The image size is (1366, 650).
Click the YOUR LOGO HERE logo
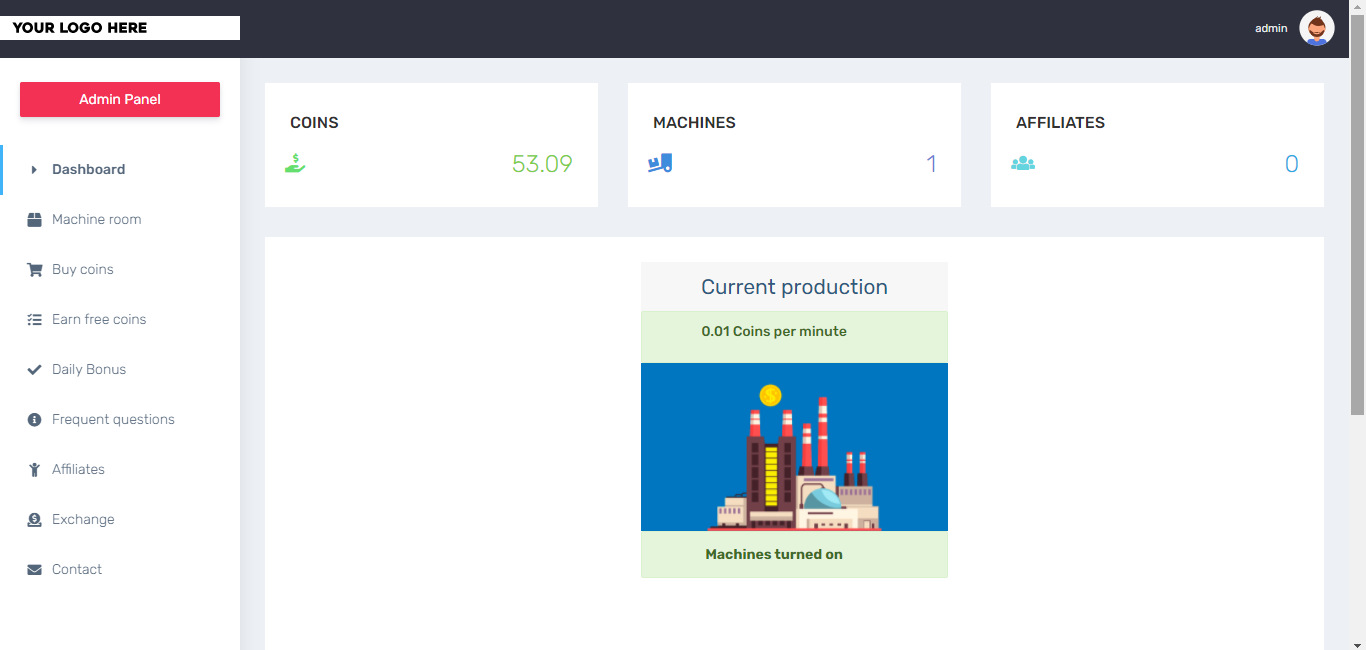tap(120, 28)
